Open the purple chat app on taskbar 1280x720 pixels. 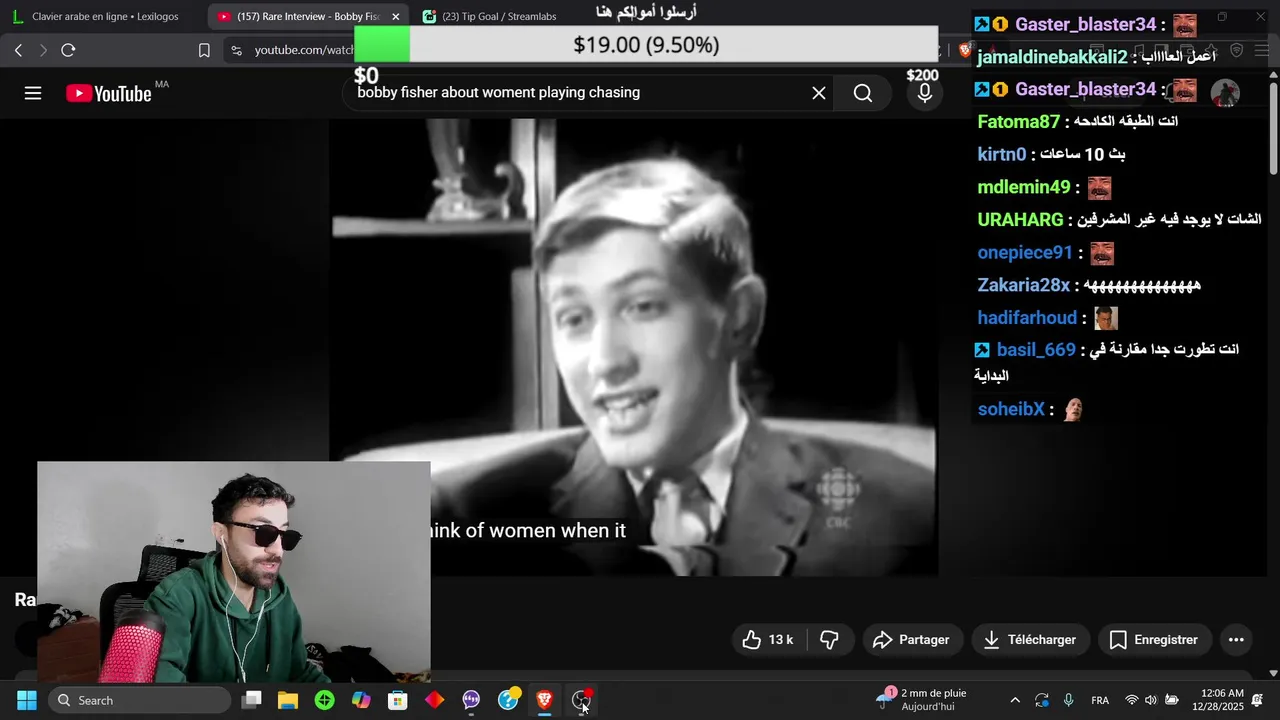point(471,700)
